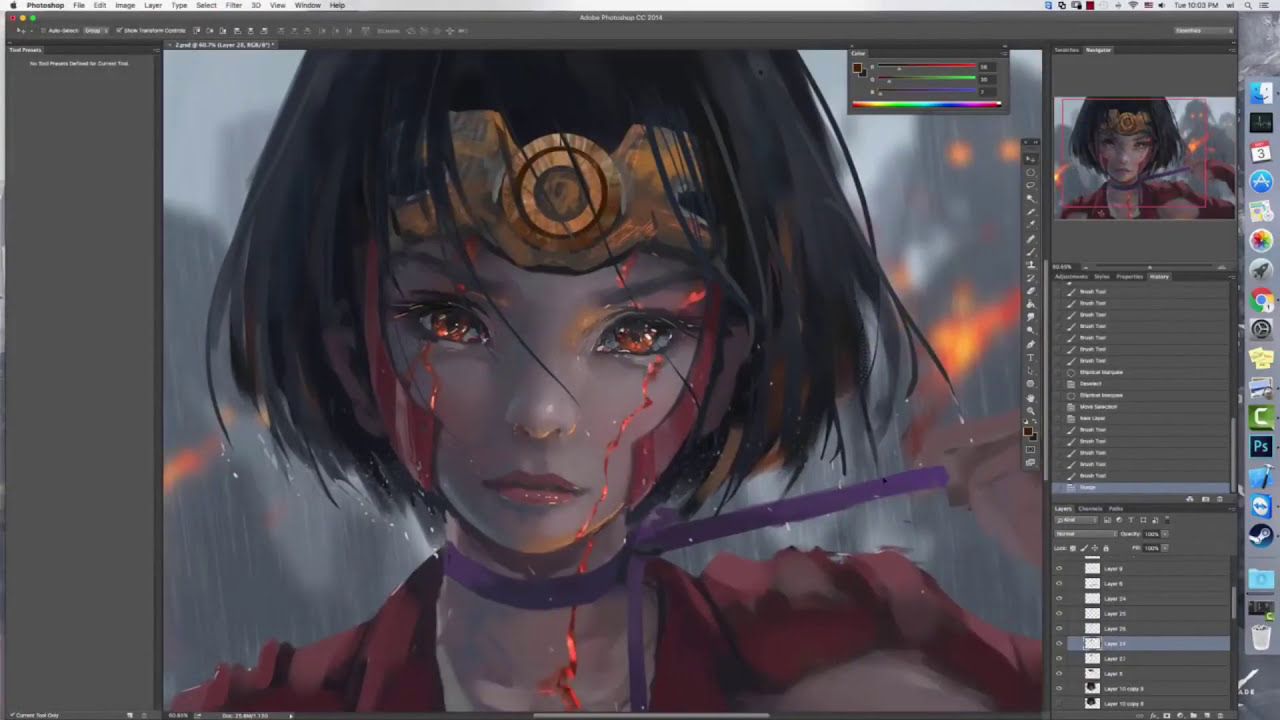Viewport: 1280px width, 720px height.
Task: Open the Fill slider arrow
Action: pyautogui.click(x=1165, y=548)
